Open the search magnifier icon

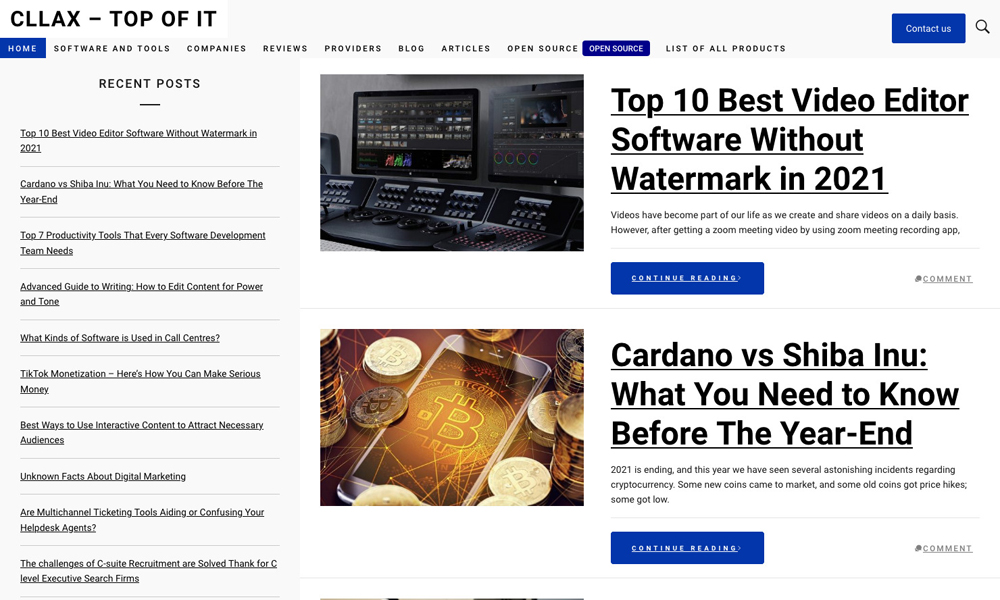(x=982, y=27)
